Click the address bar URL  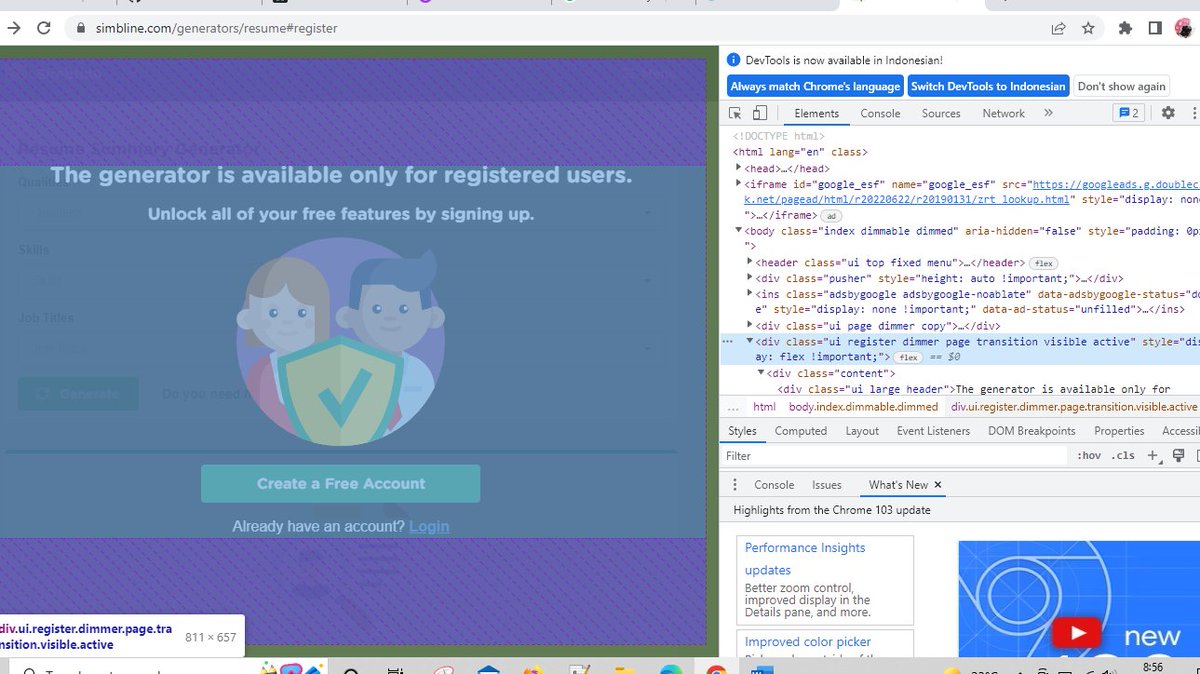[x=216, y=28]
